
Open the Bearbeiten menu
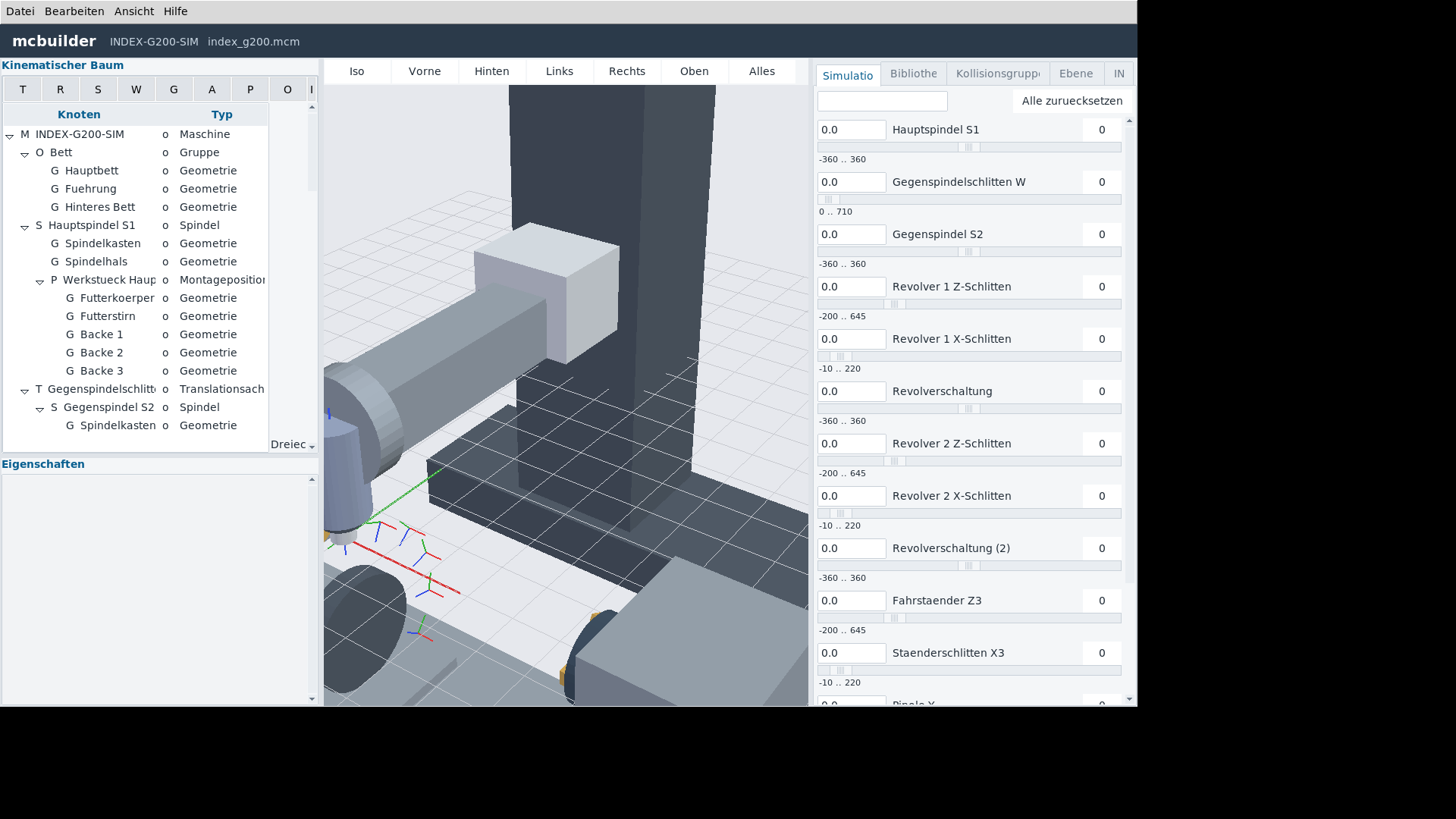(x=74, y=11)
